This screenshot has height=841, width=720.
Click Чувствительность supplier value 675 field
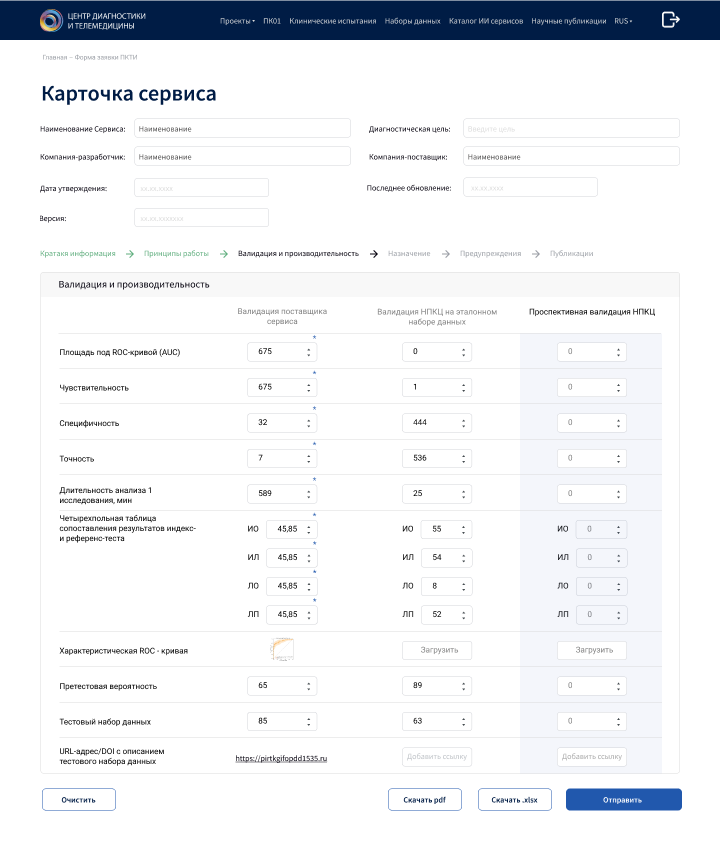(x=282, y=387)
